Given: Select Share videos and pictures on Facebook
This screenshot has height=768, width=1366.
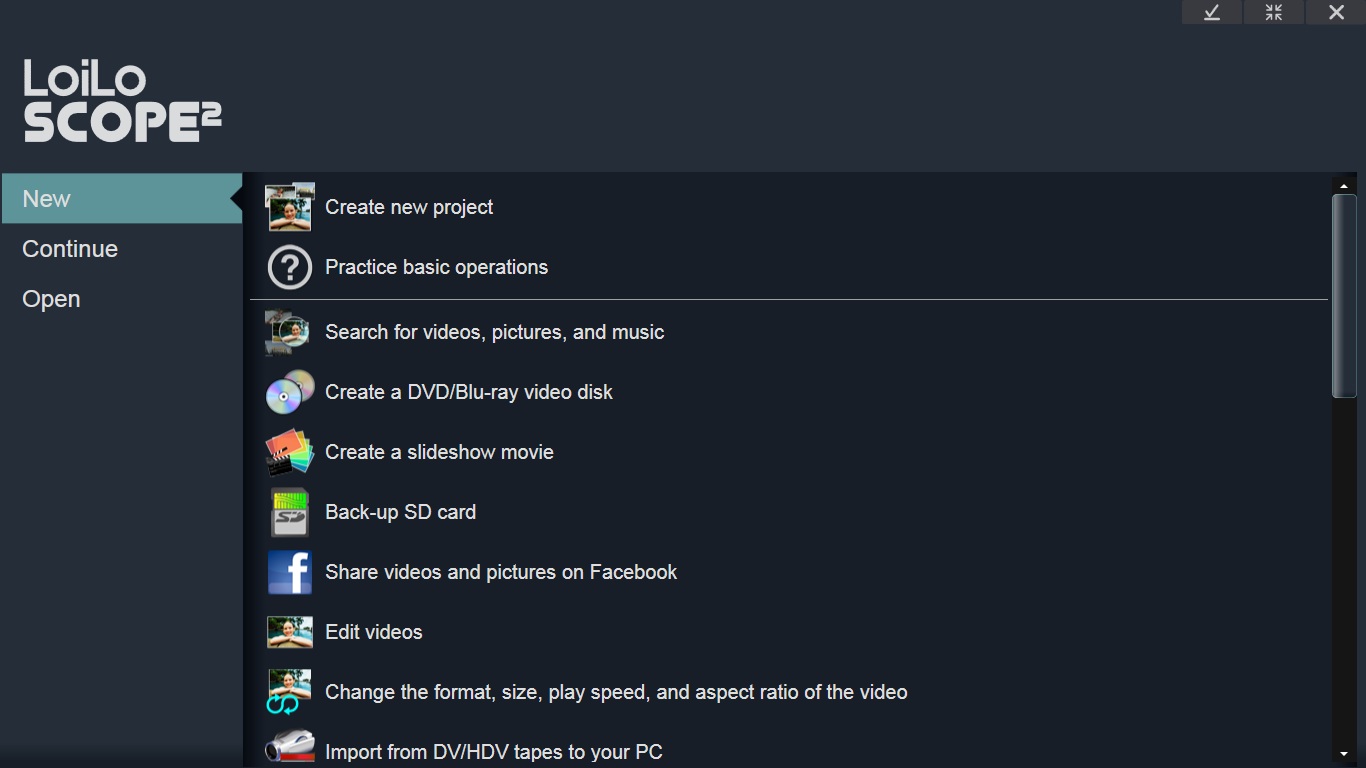Looking at the screenshot, I should tap(501, 572).
